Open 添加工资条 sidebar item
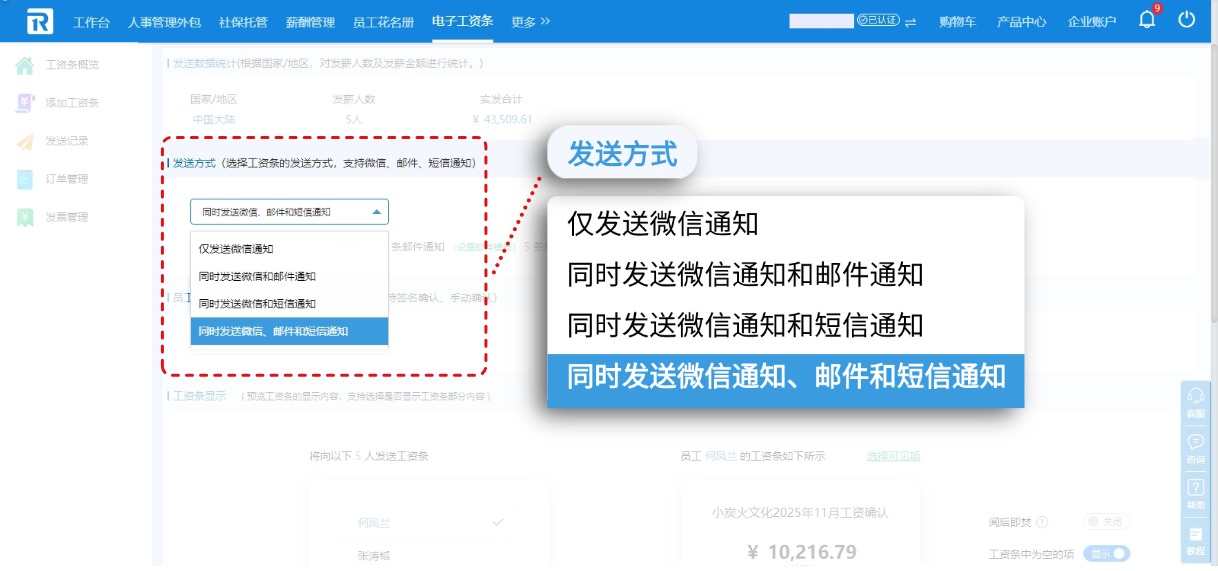The width and height of the screenshot is (1218, 571). pyautogui.click(x=72, y=103)
